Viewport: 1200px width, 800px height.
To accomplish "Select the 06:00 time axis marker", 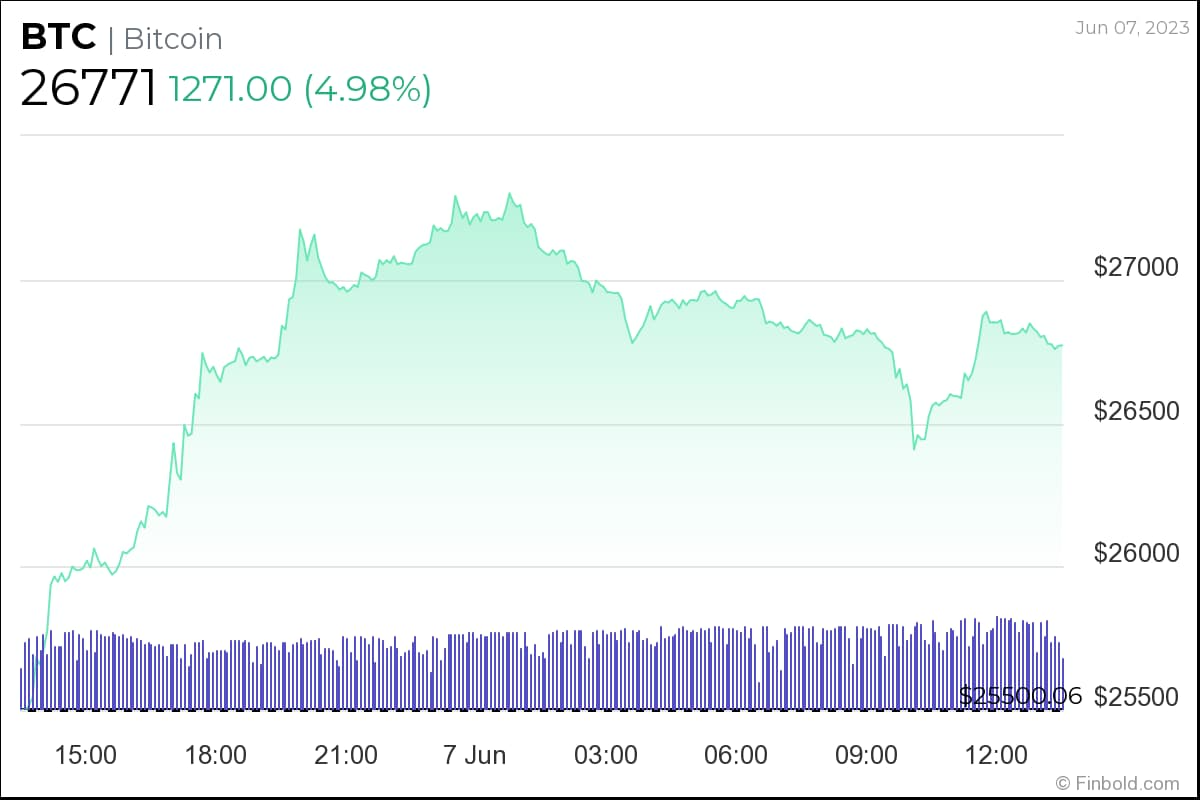I will click(x=736, y=754).
